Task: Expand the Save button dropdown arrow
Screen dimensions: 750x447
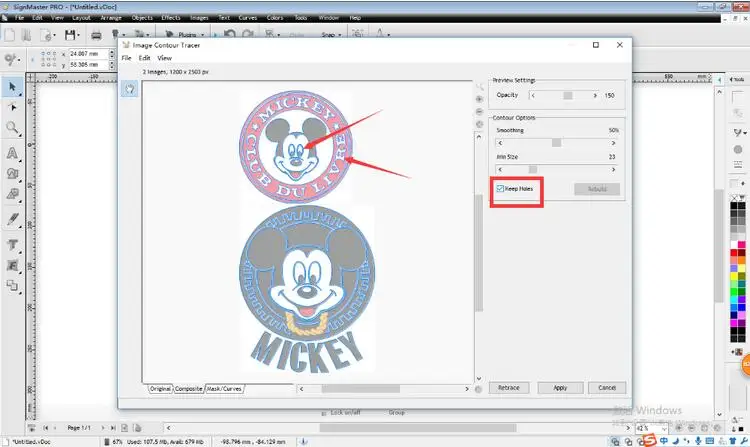Action: click(x=78, y=35)
